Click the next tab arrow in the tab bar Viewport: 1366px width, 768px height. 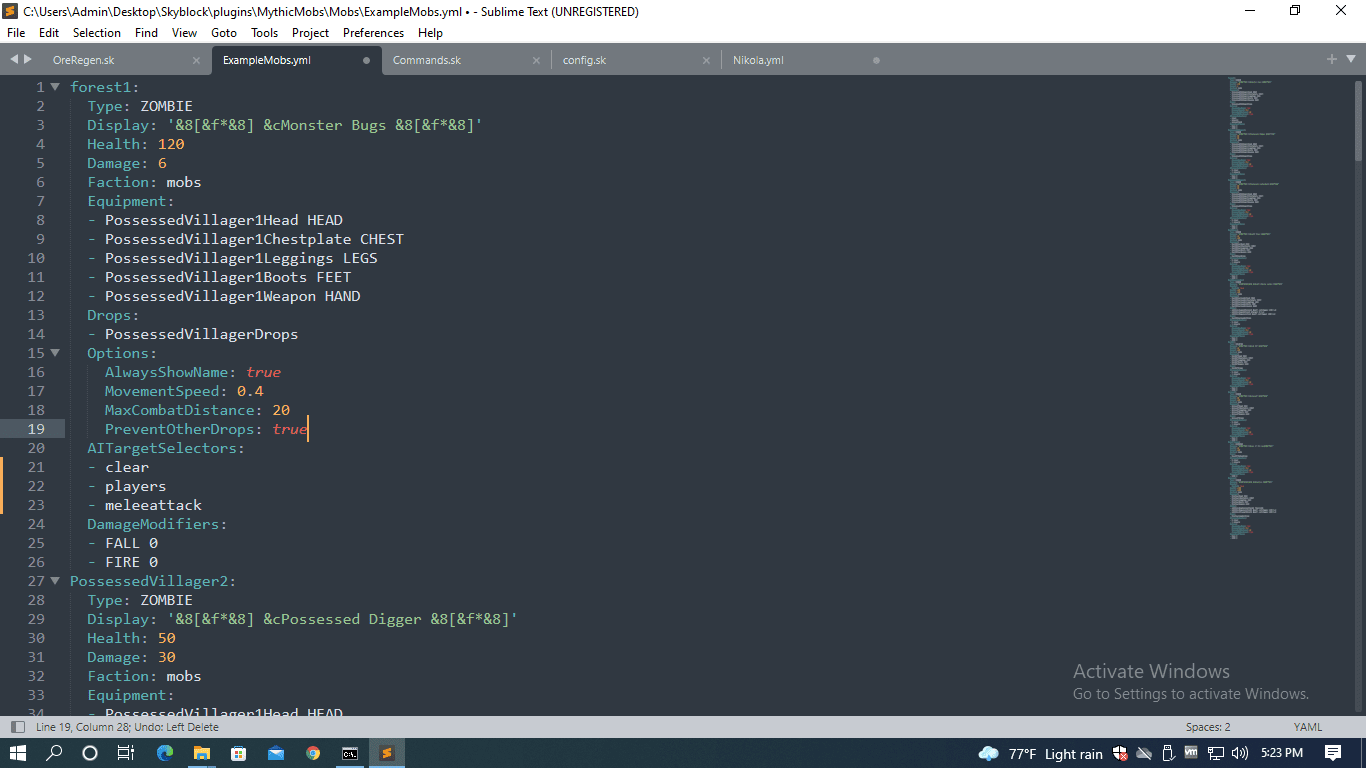[28, 60]
